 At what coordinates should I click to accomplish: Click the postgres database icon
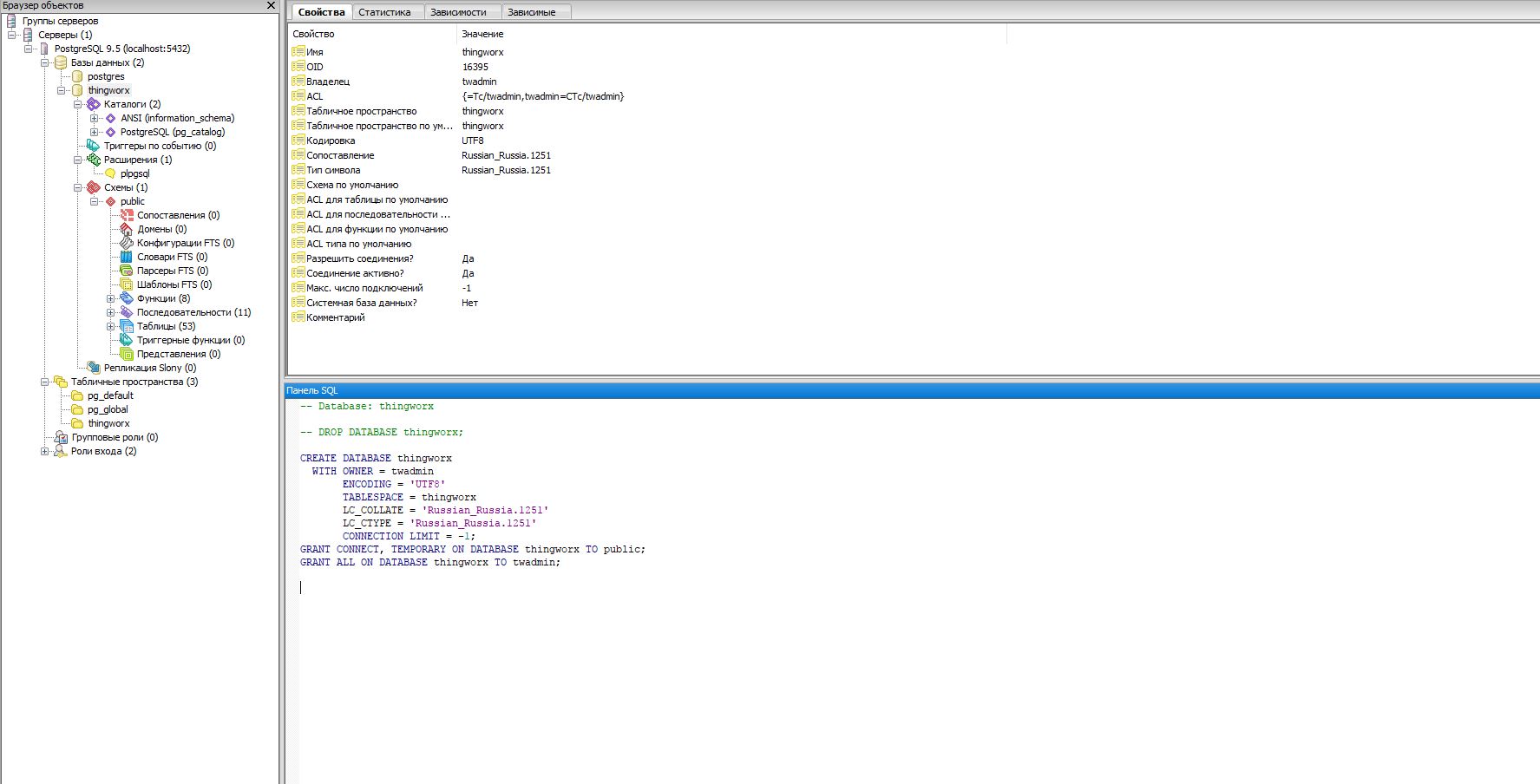[x=77, y=76]
